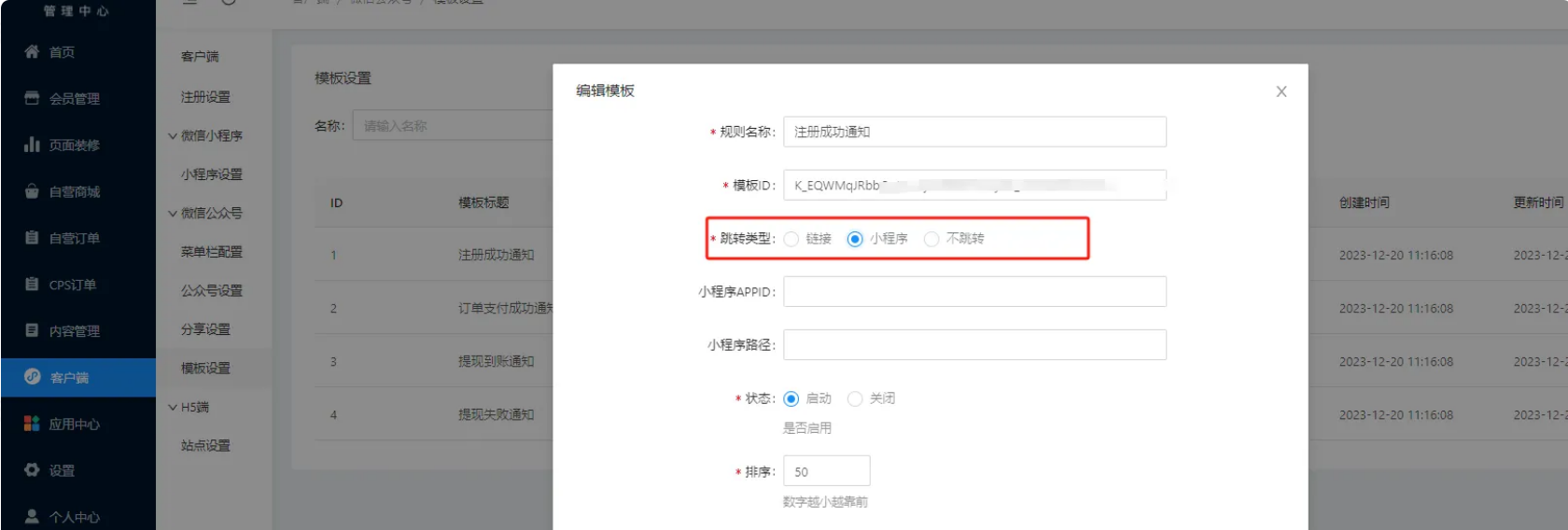Select 链接 jump type radio

pyautogui.click(x=791, y=239)
